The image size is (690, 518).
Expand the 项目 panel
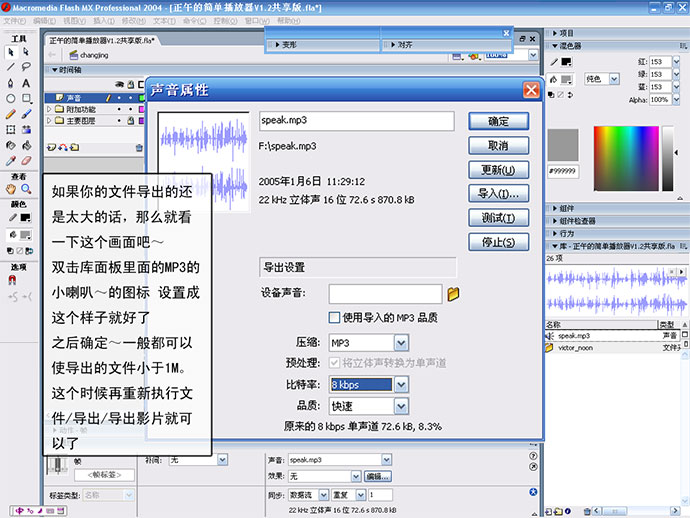coord(554,33)
